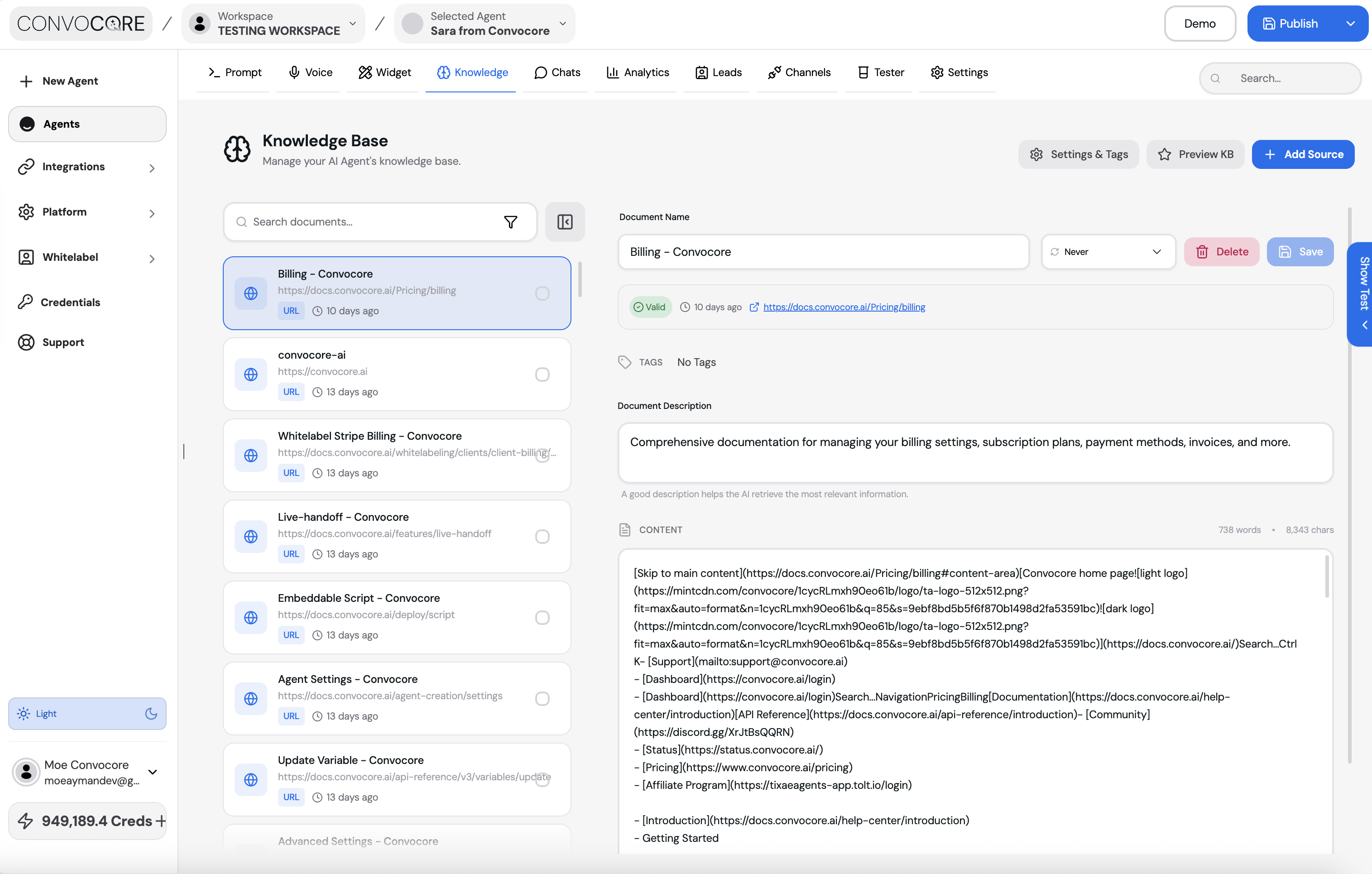Open the docs.convocore.ai/Pricing/billing link

coord(844,307)
